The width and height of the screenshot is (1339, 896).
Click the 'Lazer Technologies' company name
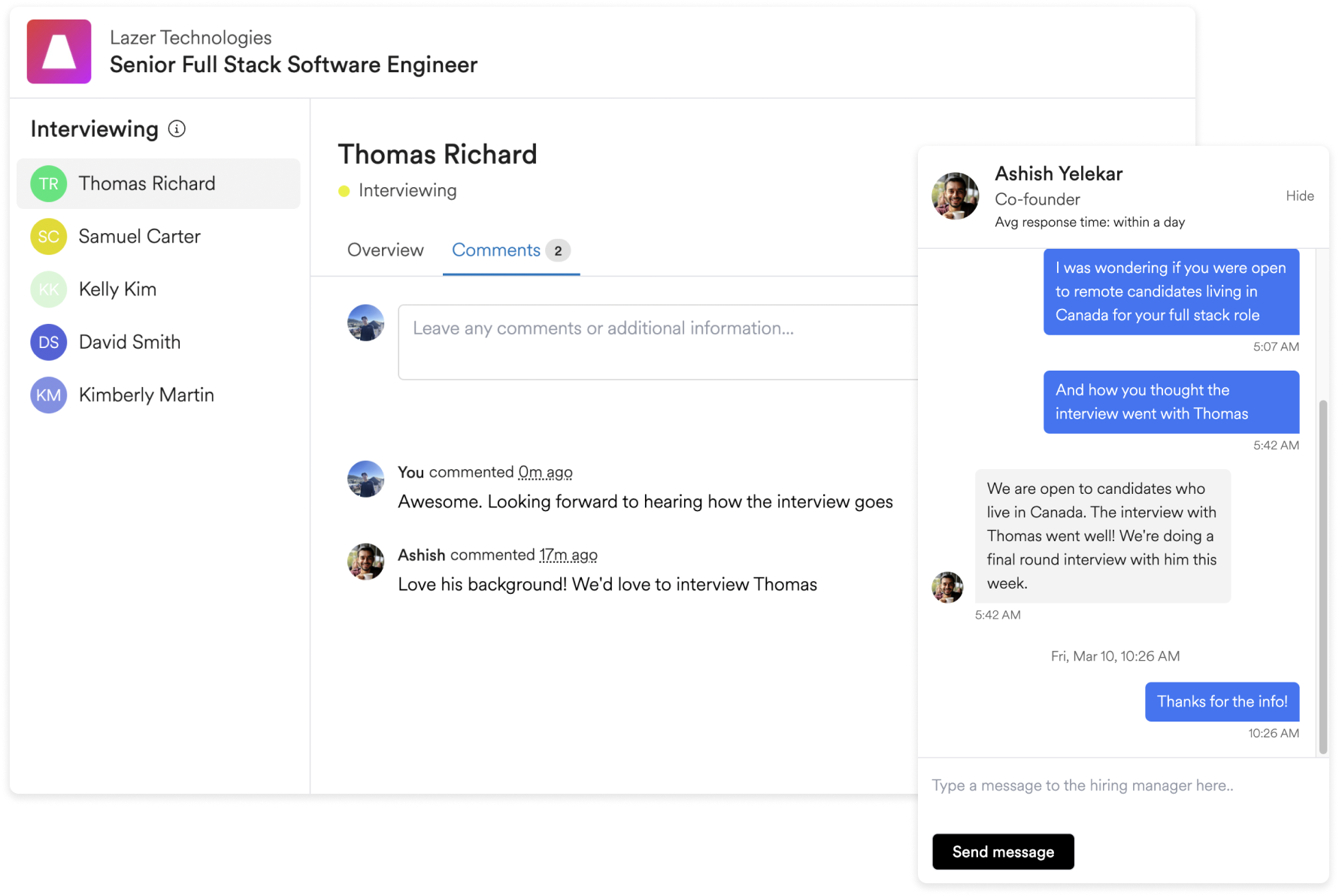click(x=191, y=38)
